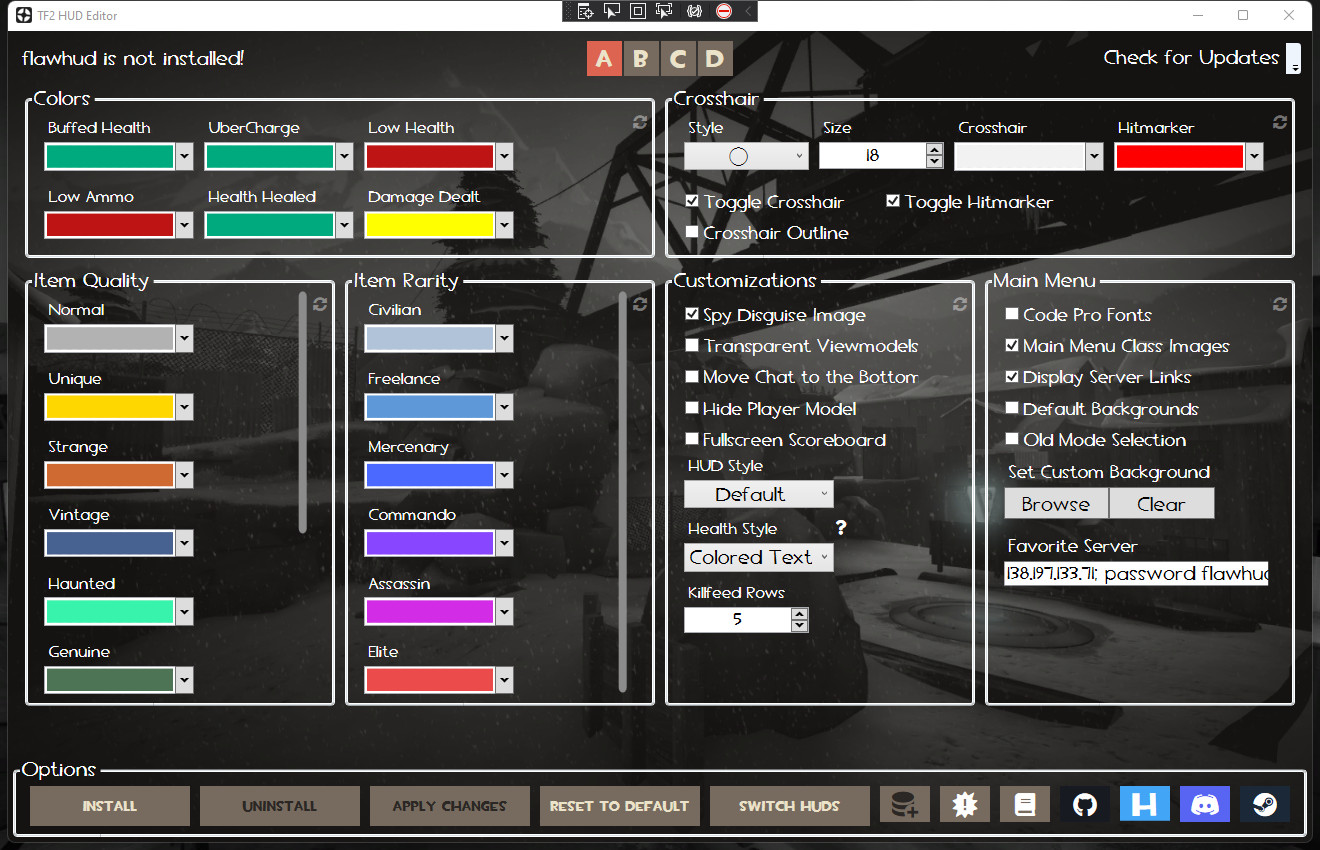The height and width of the screenshot is (850, 1320).
Task: Click Check for Updates
Action: pyautogui.click(x=1191, y=57)
